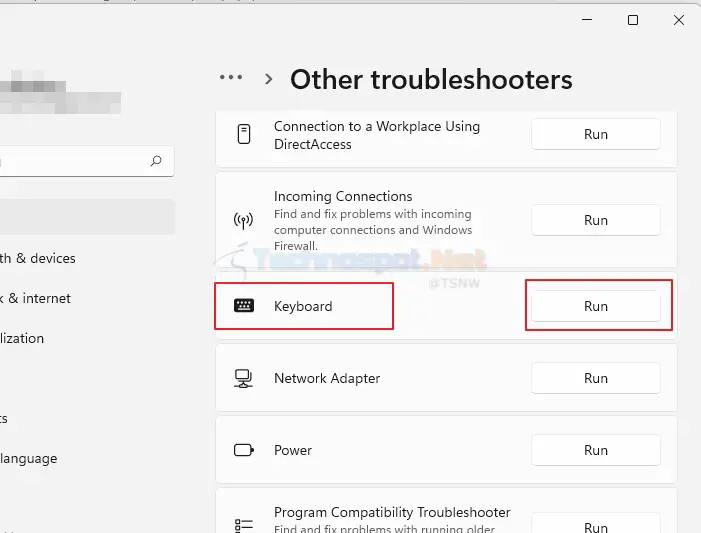Click the Keyboard troubleshooter icon

(244, 306)
